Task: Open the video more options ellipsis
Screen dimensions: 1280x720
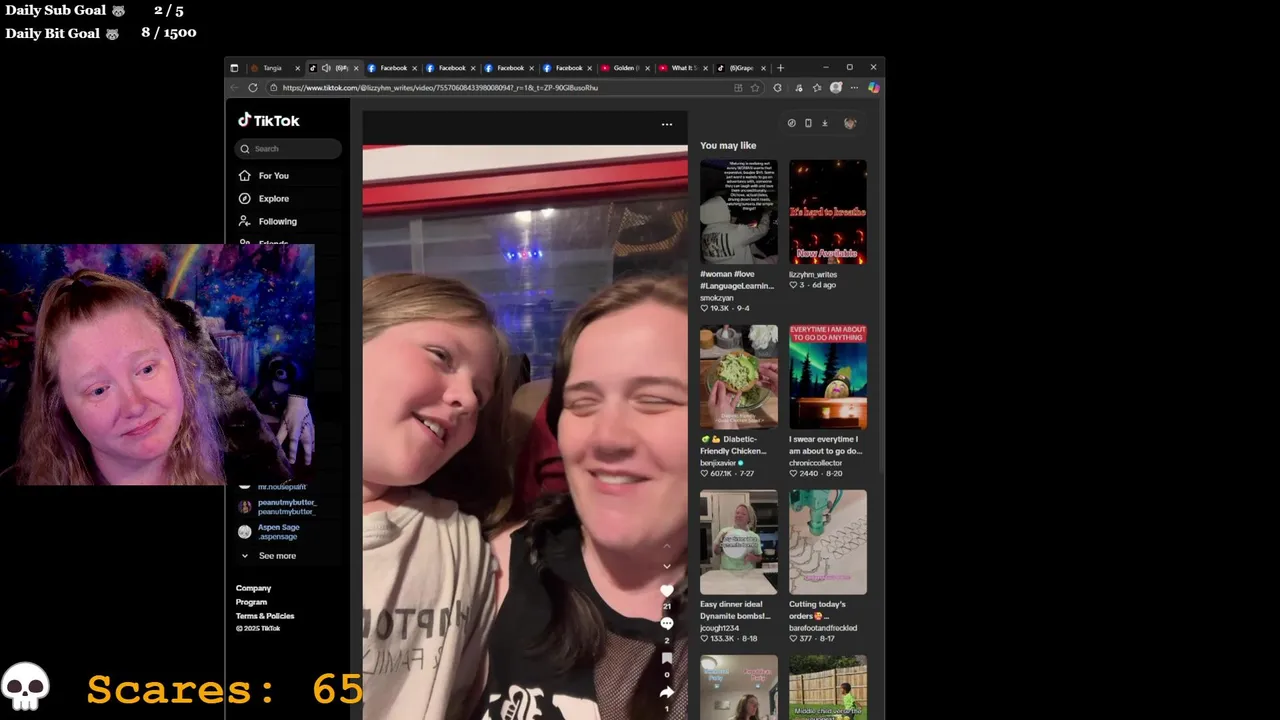Action: point(667,124)
